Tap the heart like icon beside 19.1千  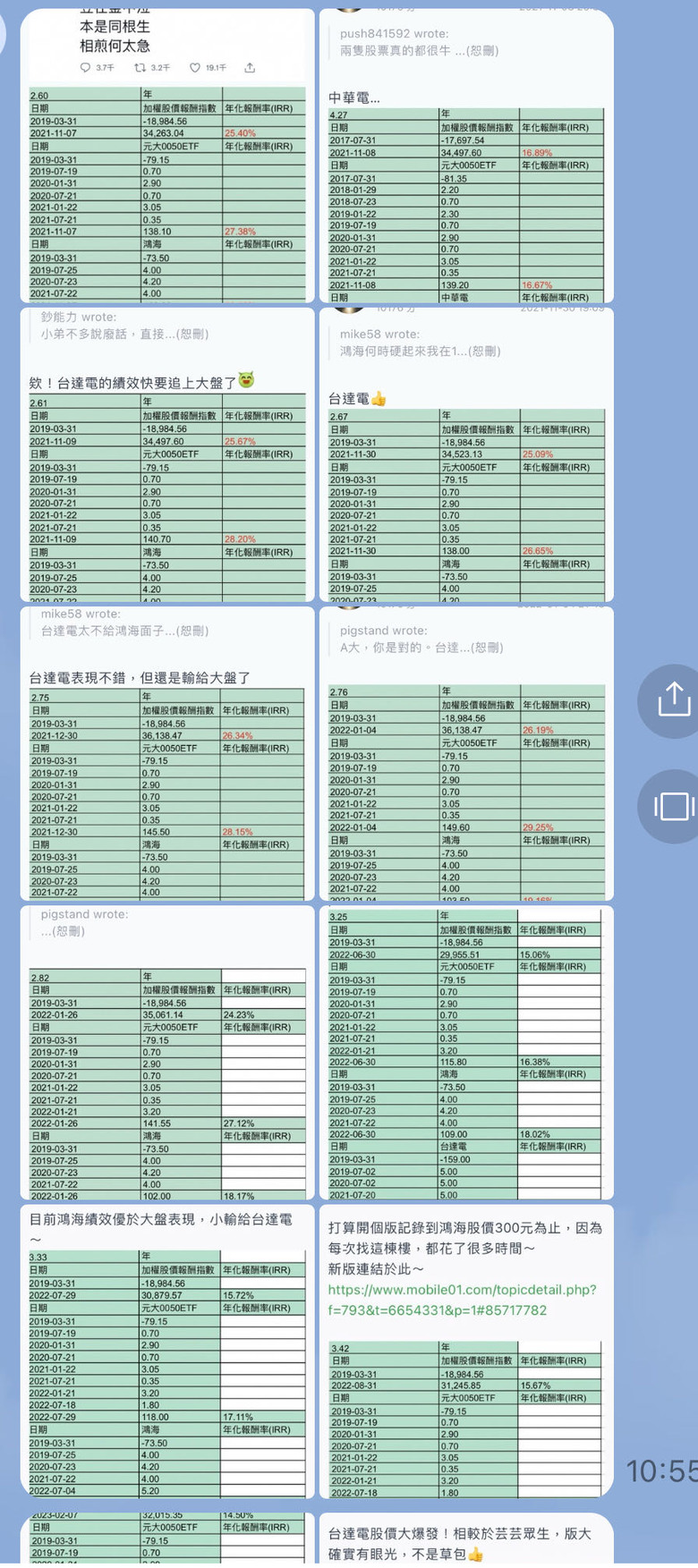[x=195, y=68]
